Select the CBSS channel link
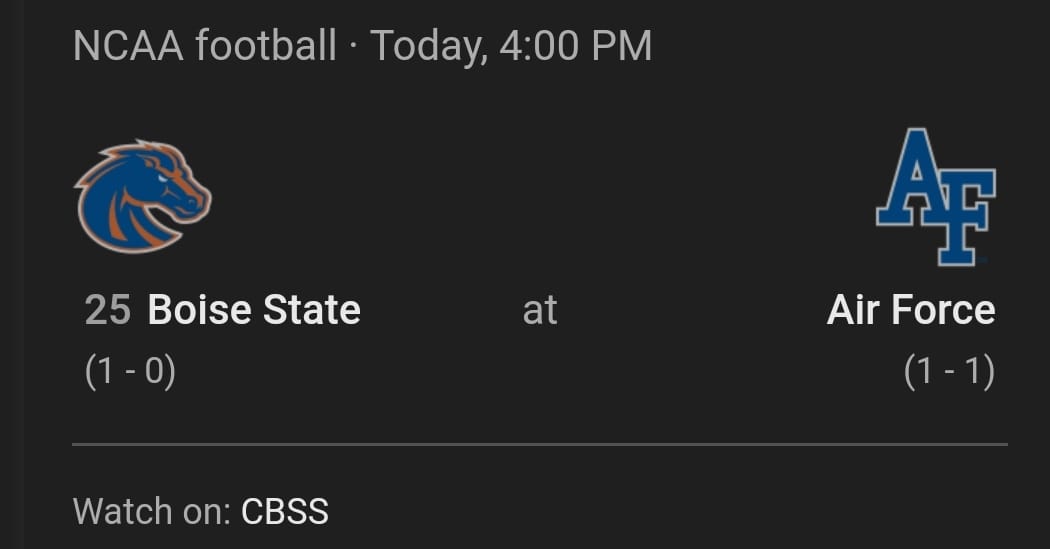 click(x=284, y=512)
